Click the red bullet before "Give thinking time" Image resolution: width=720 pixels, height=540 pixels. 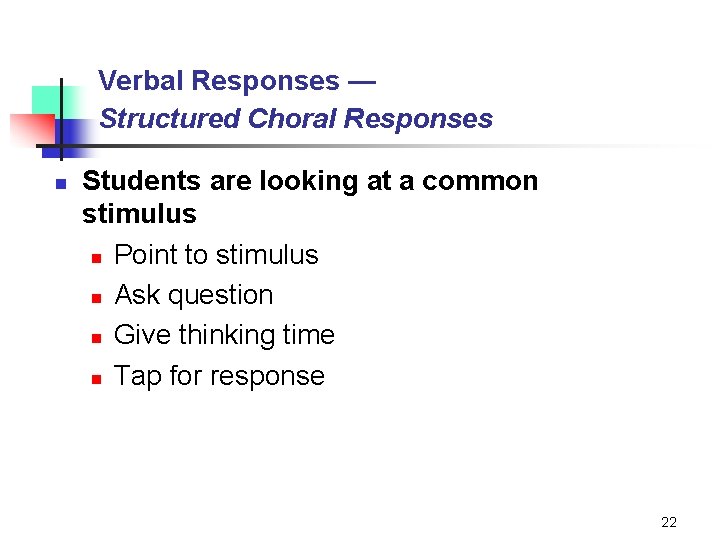[96, 338]
